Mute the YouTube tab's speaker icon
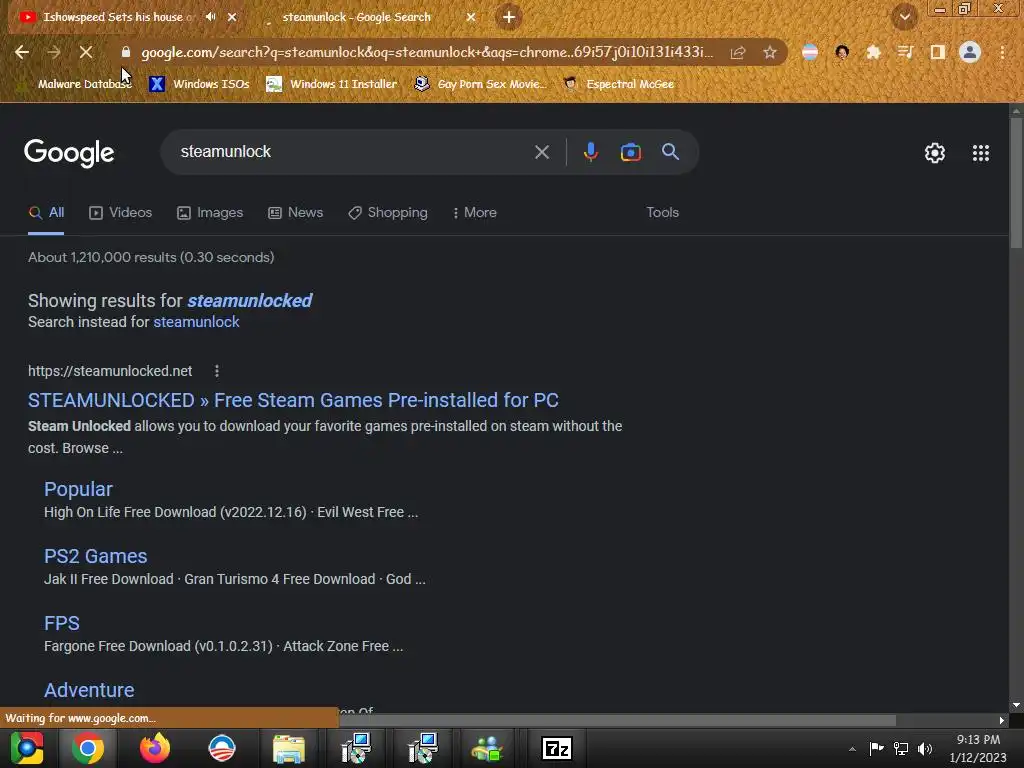 point(210,17)
